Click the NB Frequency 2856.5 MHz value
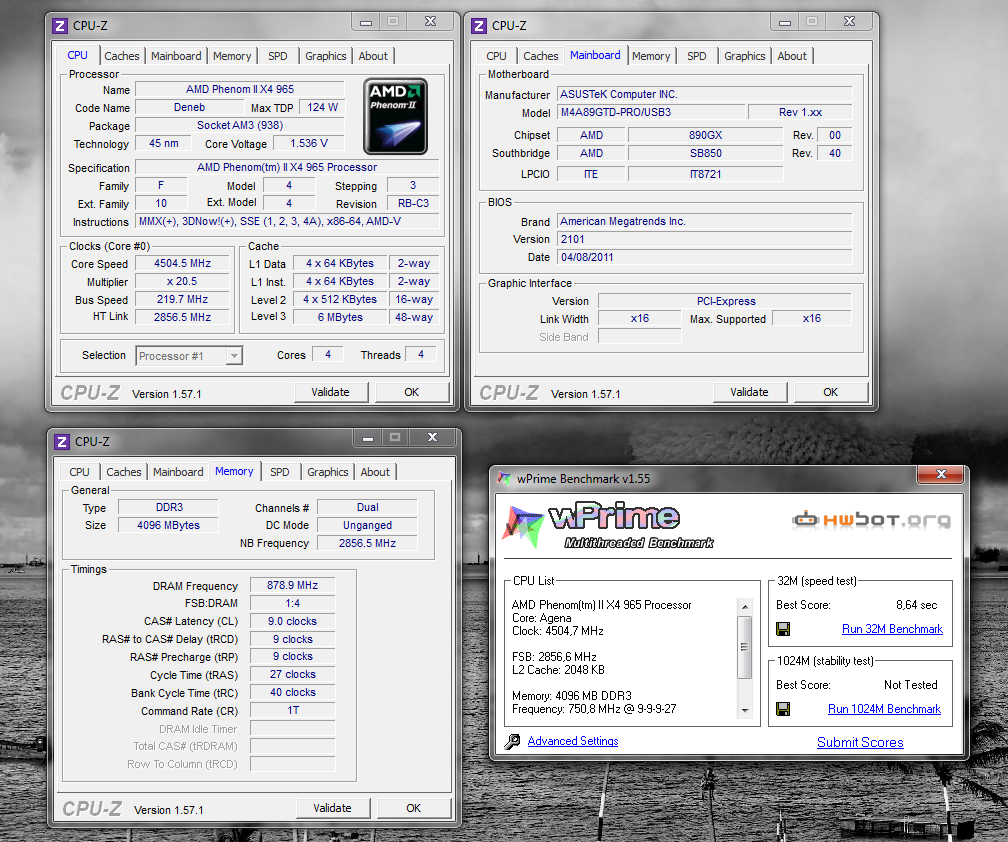Image resolution: width=1008 pixels, height=842 pixels. (x=367, y=543)
